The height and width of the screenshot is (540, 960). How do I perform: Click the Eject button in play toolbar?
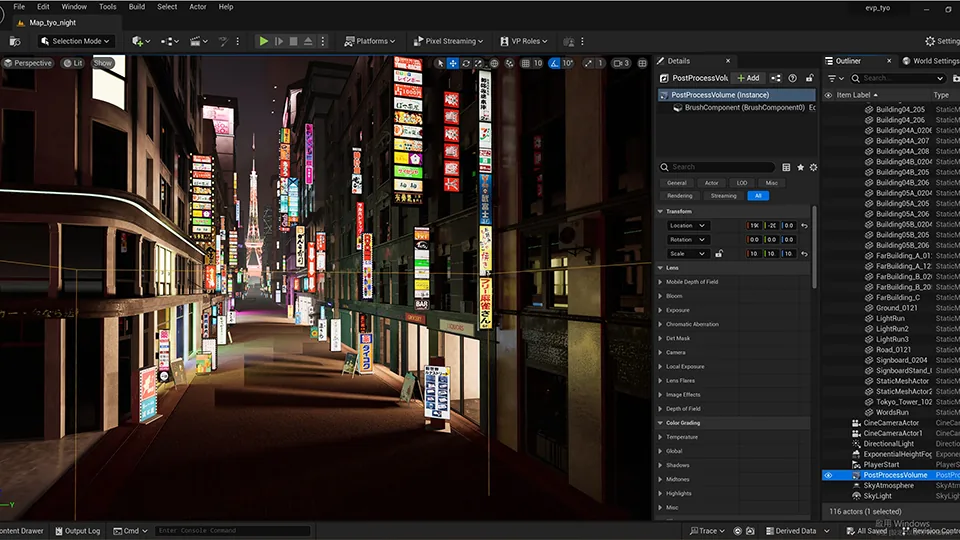pos(308,41)
